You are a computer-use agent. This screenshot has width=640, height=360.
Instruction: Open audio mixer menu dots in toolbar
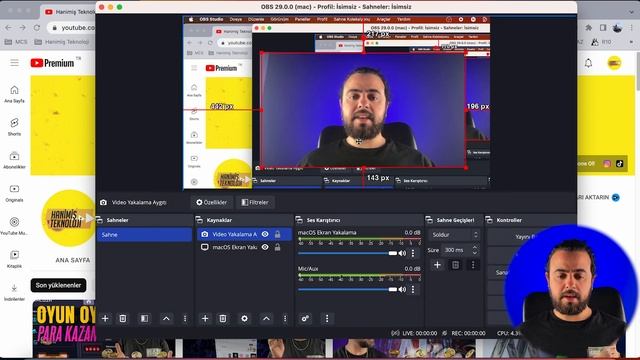coord(327,318)
